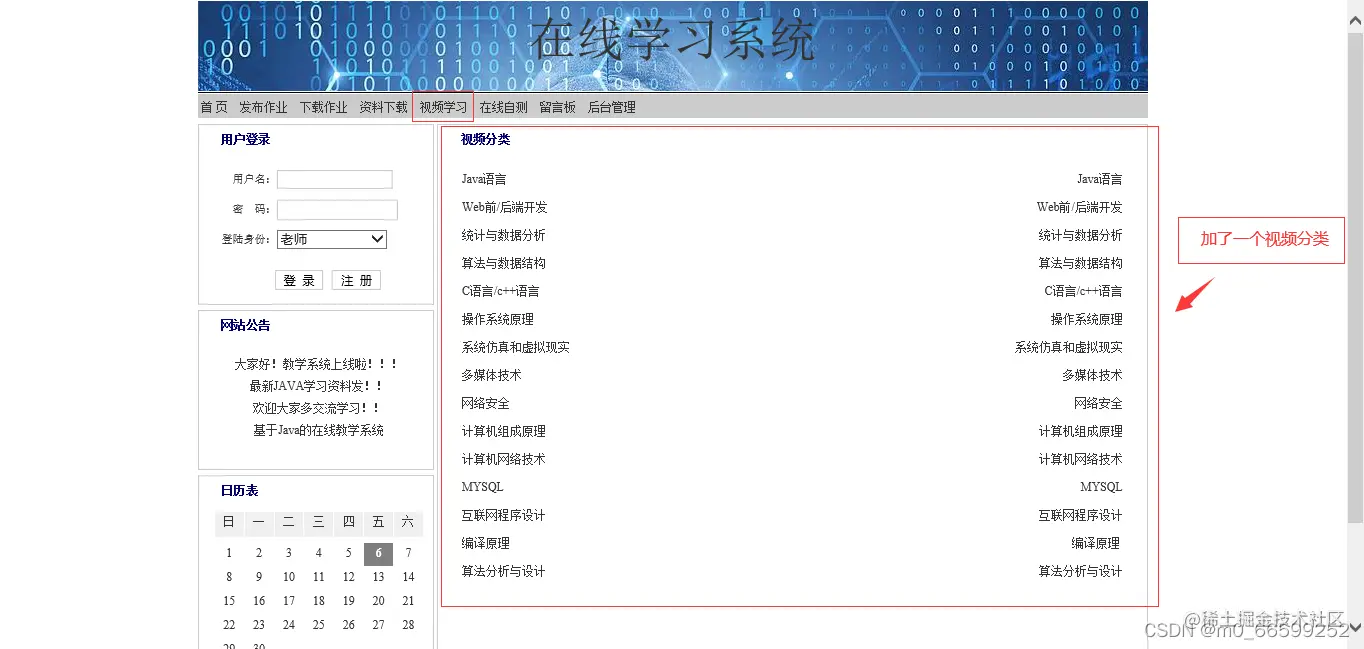
Task: Open the 下载作业 page
Action: pyautogui.click(x=322, y=106)
